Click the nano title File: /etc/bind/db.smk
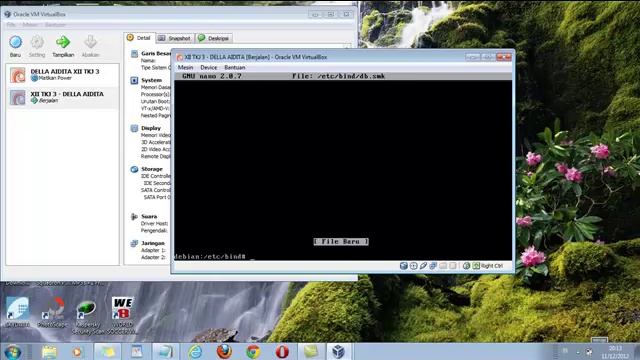Image resolution: width=640 pixels, height=360 pixels. pos(338,76)
